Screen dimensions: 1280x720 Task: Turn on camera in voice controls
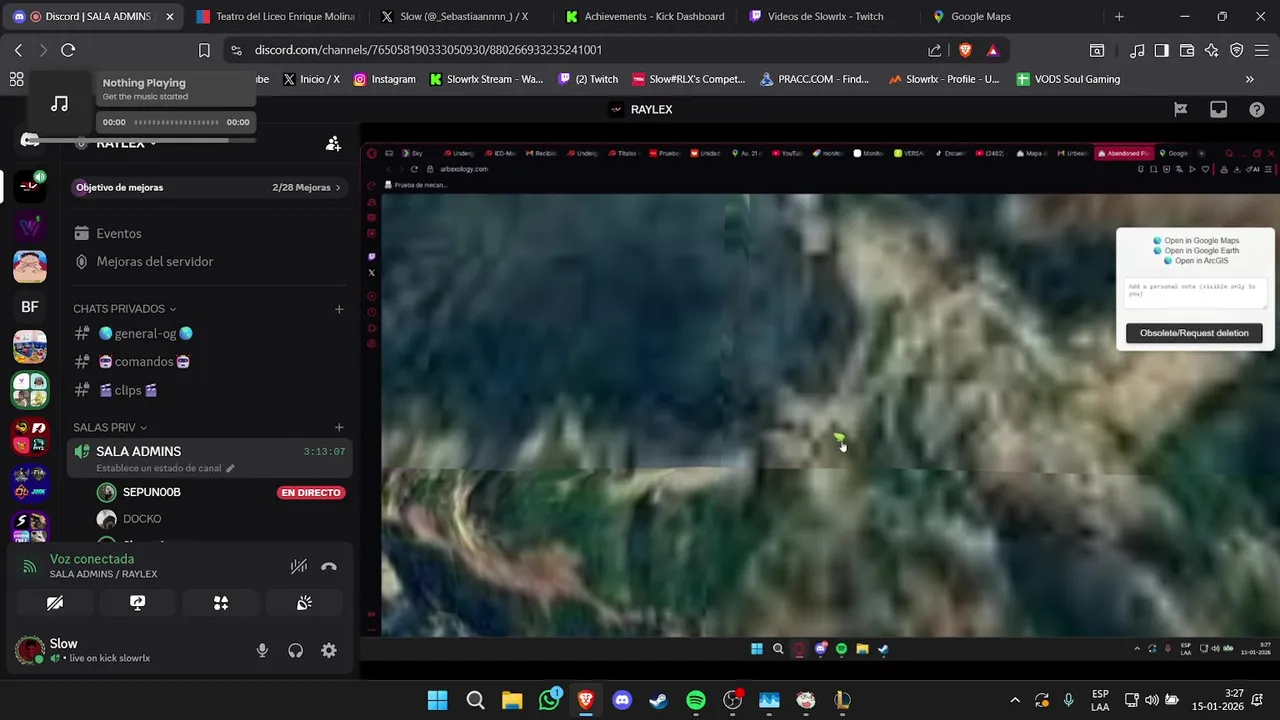[x=55, y=603]
